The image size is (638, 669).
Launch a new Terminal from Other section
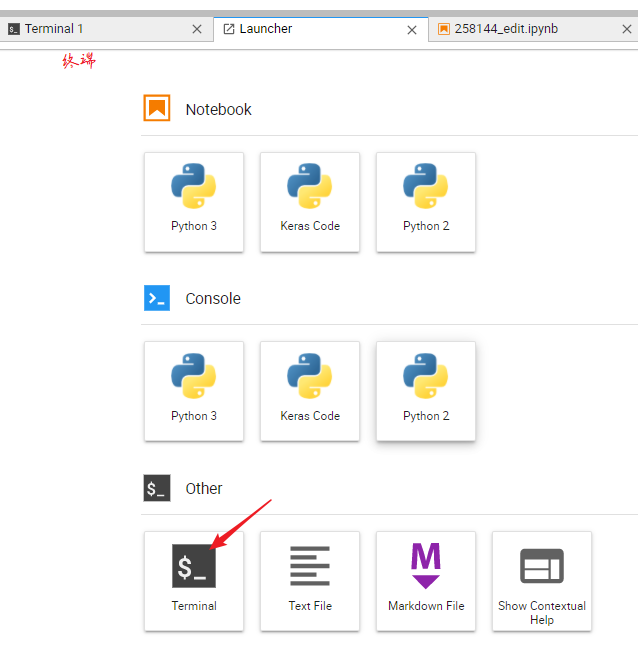194,581
